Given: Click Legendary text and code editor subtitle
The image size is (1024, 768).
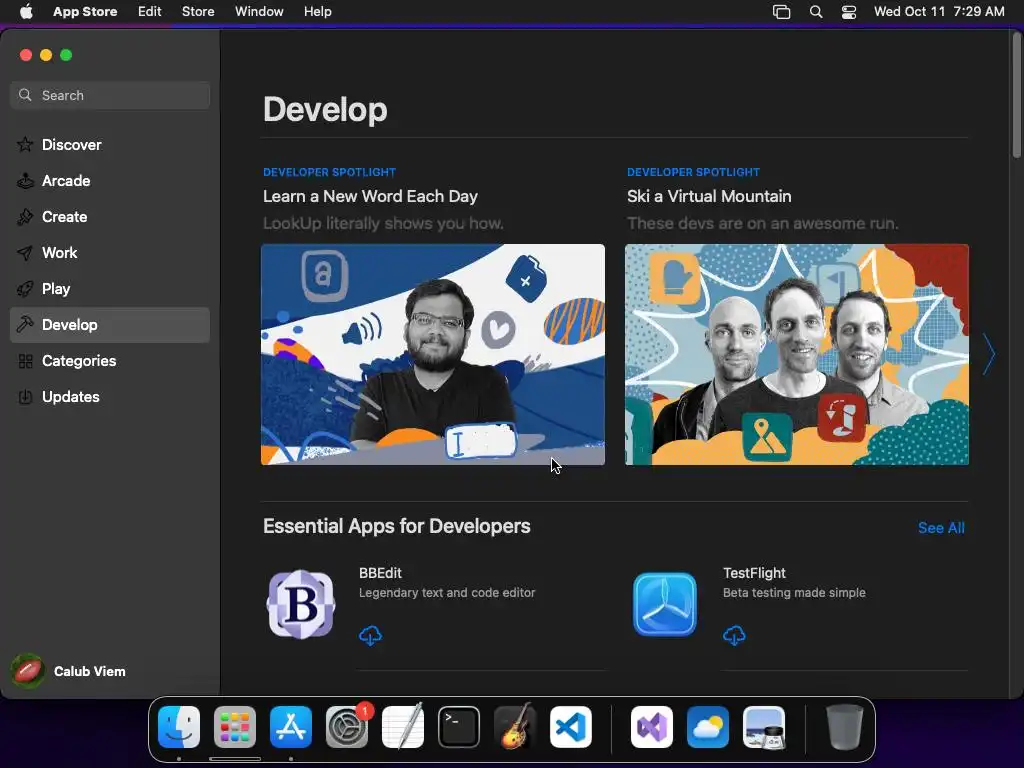Looking at the screenshot, I should point(447,593).
